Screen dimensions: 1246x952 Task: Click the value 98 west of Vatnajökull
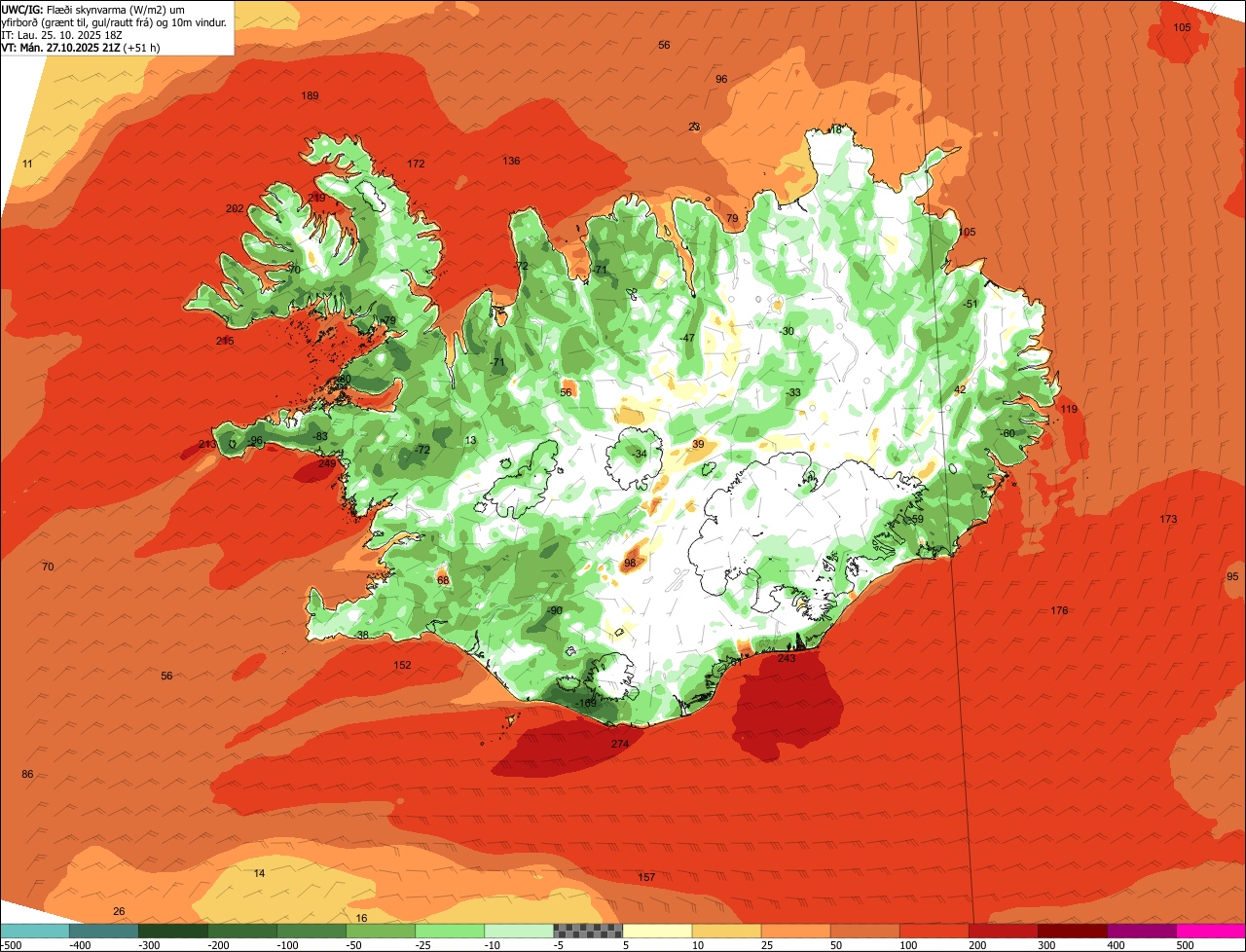click(630, 563)
